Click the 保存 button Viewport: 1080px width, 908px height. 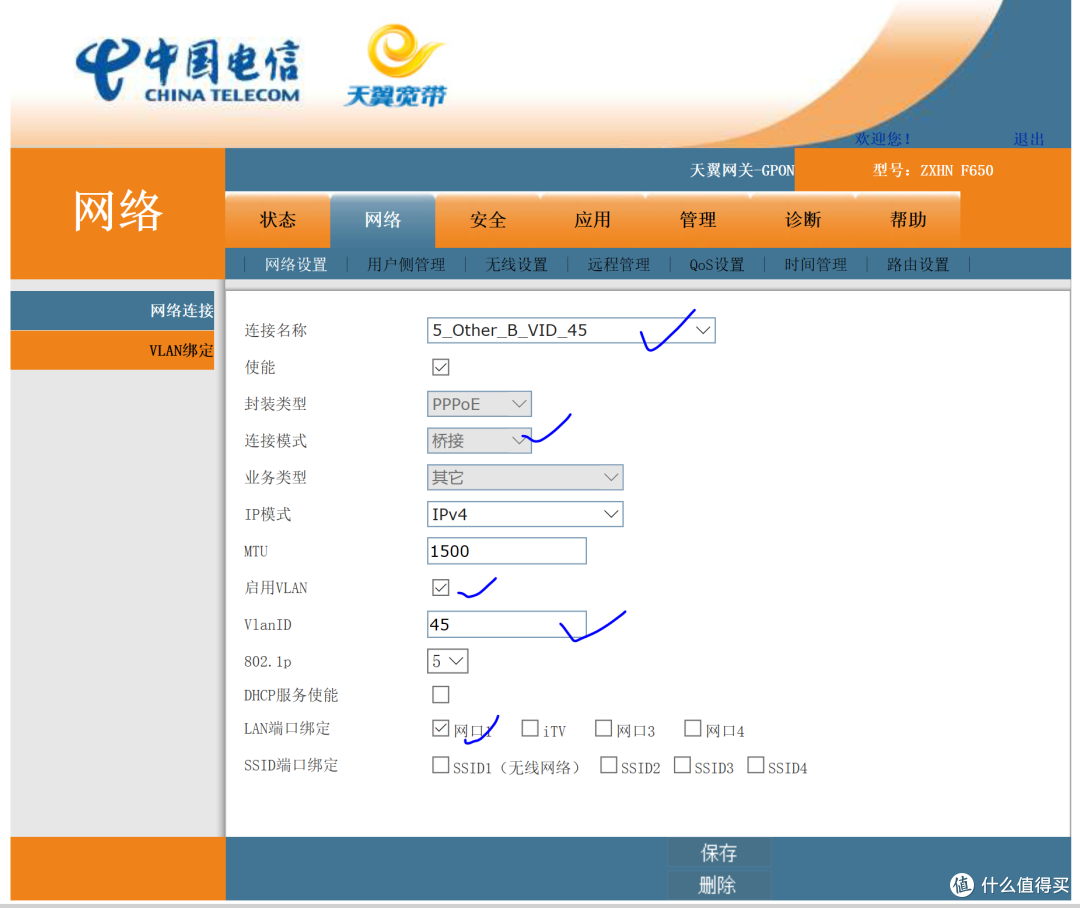718,852
